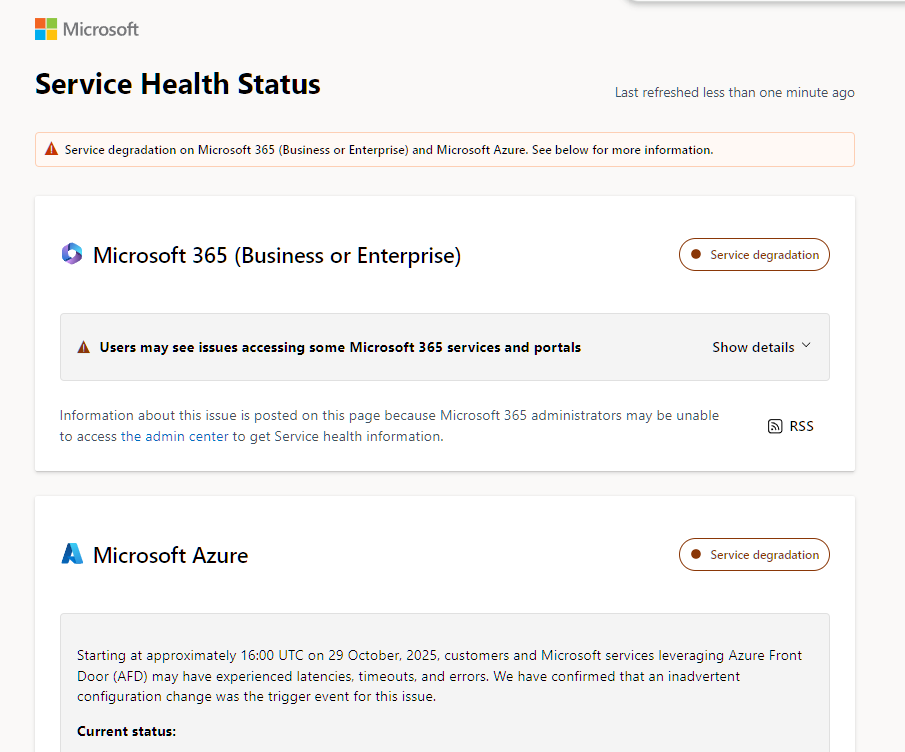Expand the "Users may see issues" issue row
The height and width of the screenshot is (752, 905).
pyautogui.click(x=340, y=347)
